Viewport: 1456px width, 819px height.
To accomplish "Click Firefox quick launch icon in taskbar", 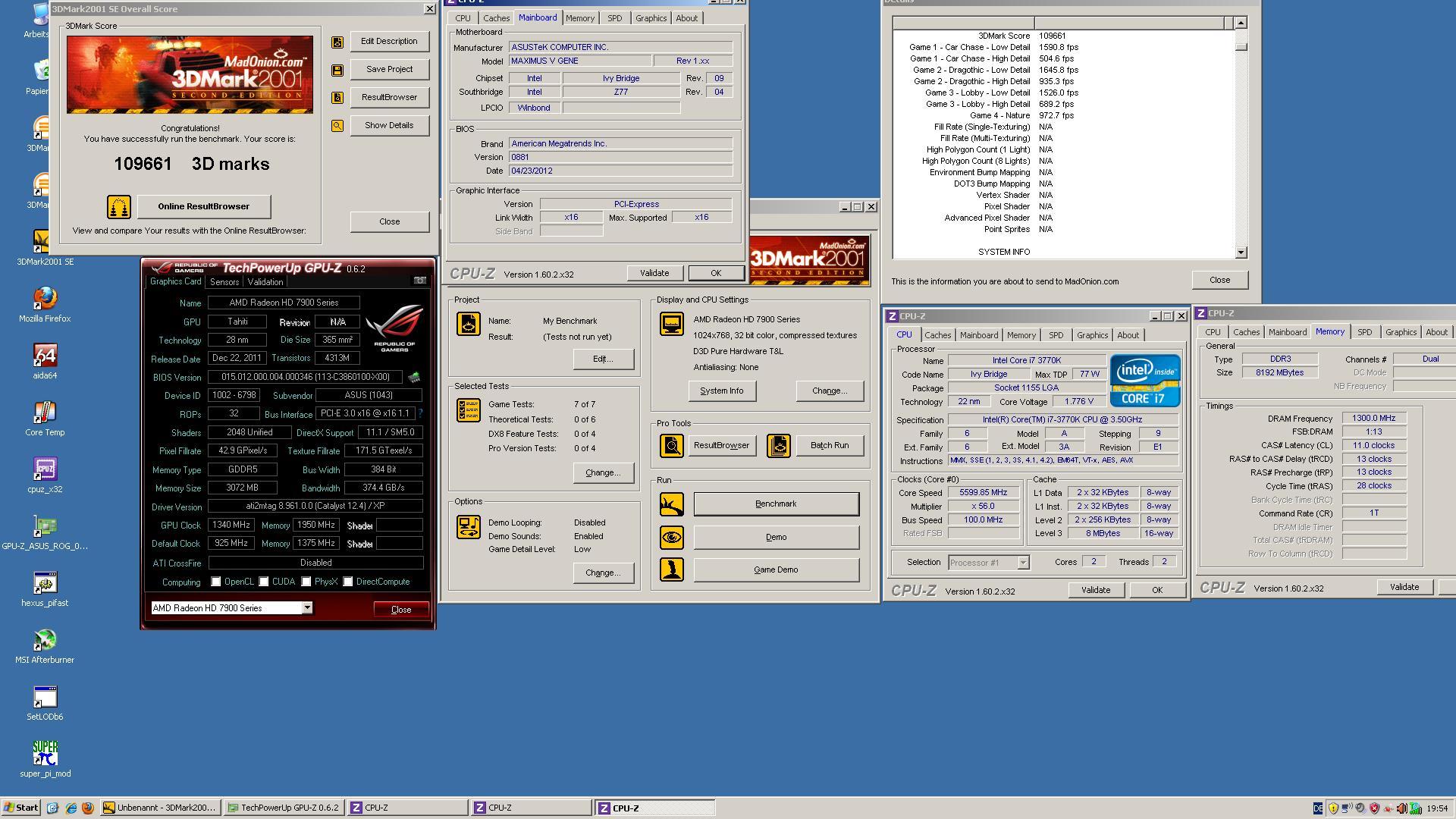I will pos(88,808).
